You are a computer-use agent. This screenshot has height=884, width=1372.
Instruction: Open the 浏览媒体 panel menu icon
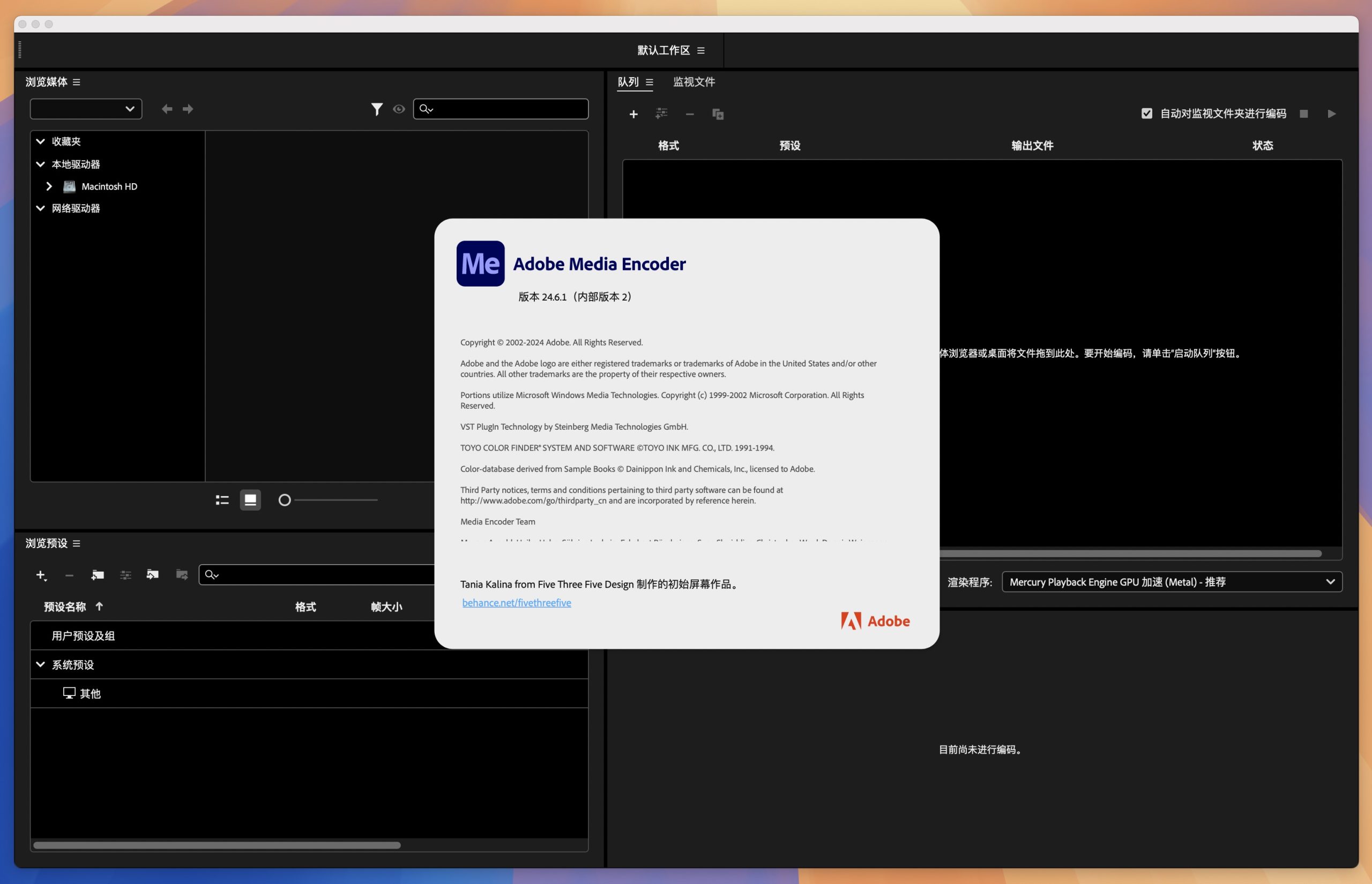[x=76, y=82]
